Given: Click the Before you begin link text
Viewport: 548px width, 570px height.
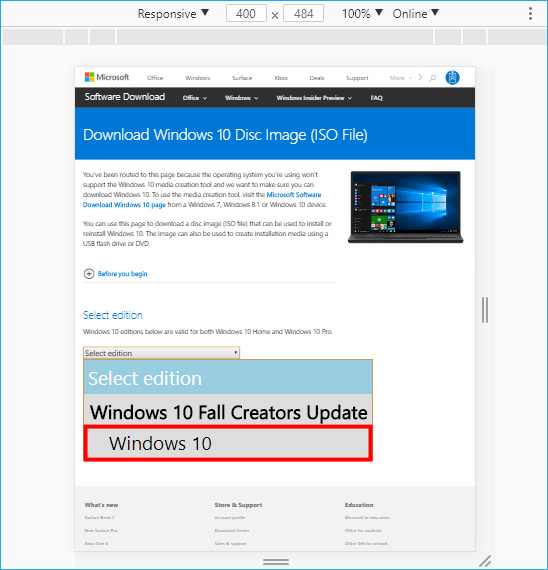Looking at the screenshot, I should [x=122, y=274].
